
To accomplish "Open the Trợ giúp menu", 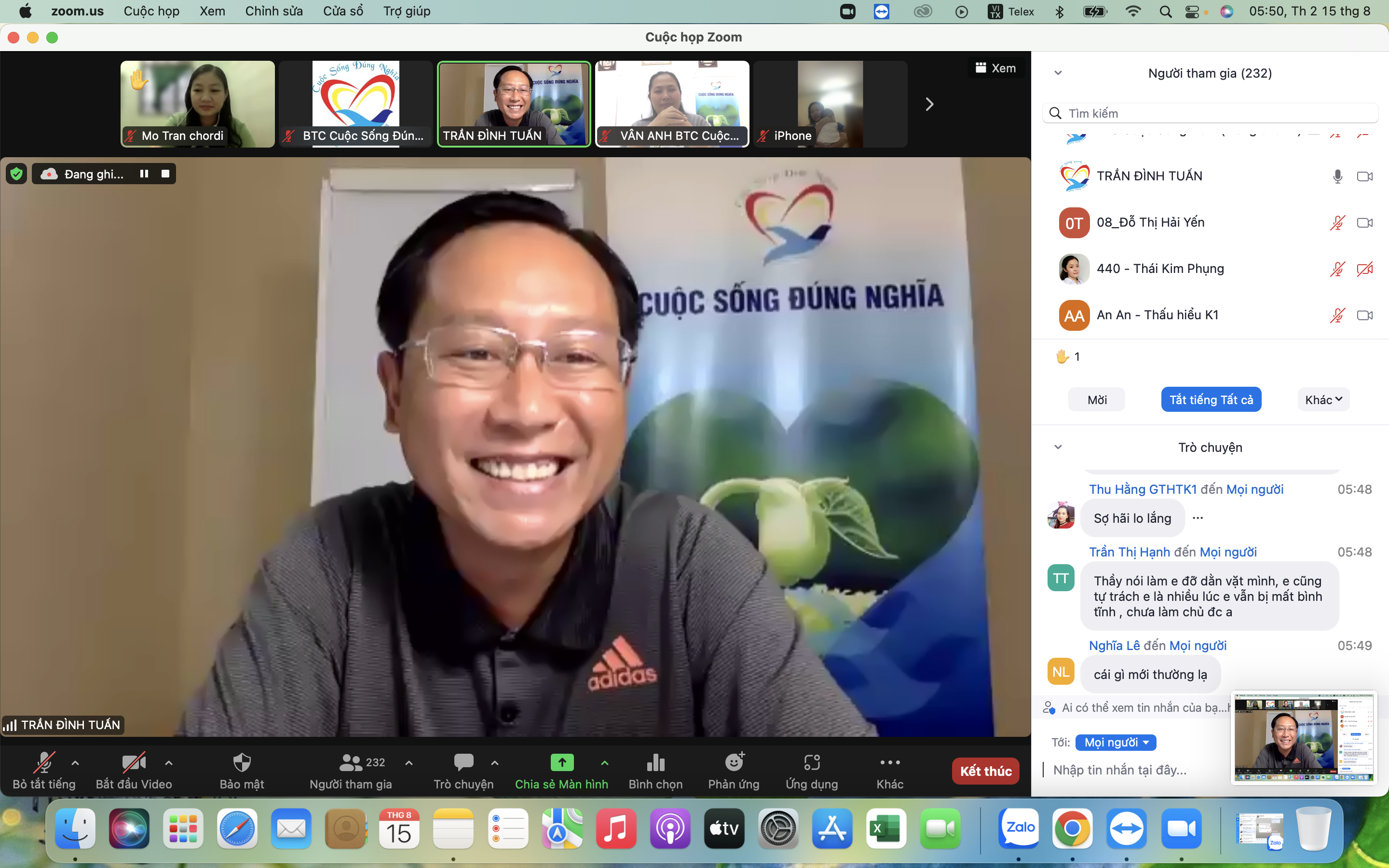I will point(407,12).
